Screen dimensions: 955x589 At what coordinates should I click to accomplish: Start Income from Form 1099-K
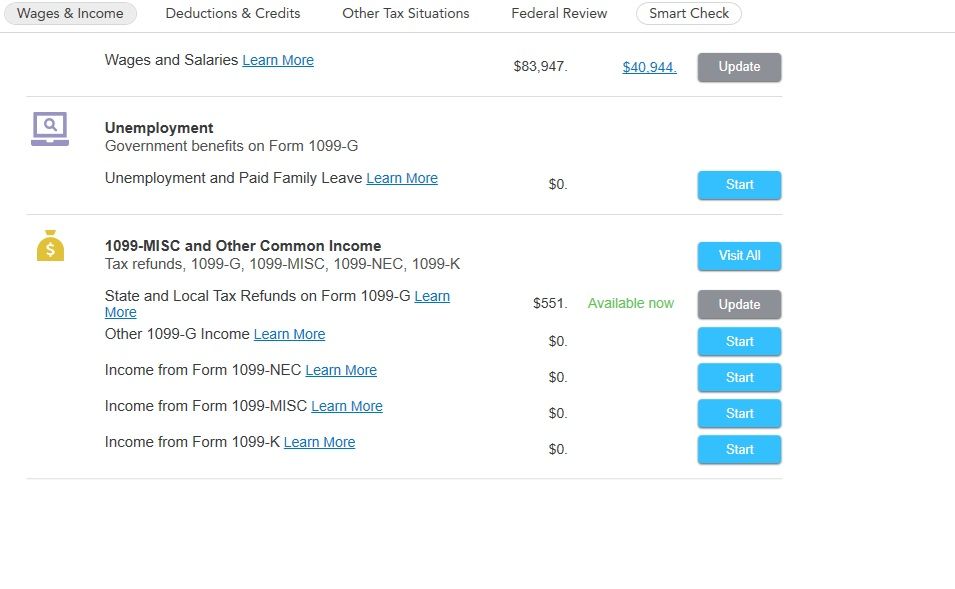pos(739,450)
